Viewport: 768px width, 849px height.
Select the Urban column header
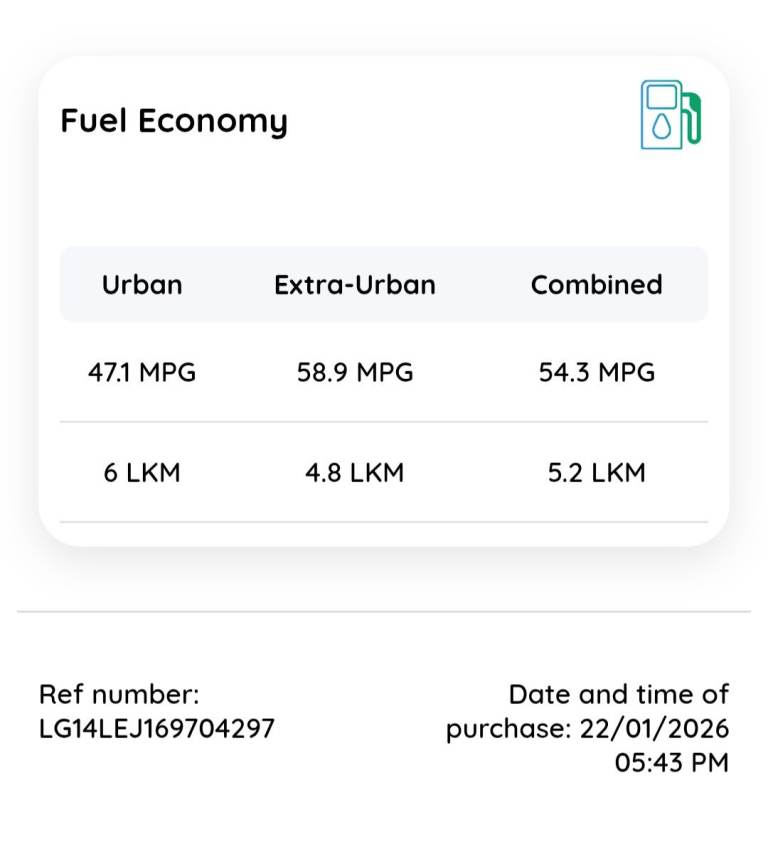click(x=142, y=285)
